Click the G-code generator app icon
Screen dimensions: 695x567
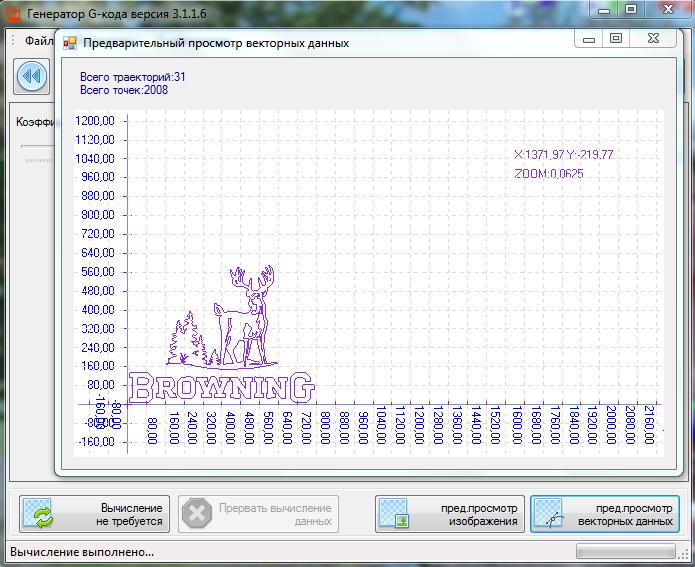[x=14, y=14]
